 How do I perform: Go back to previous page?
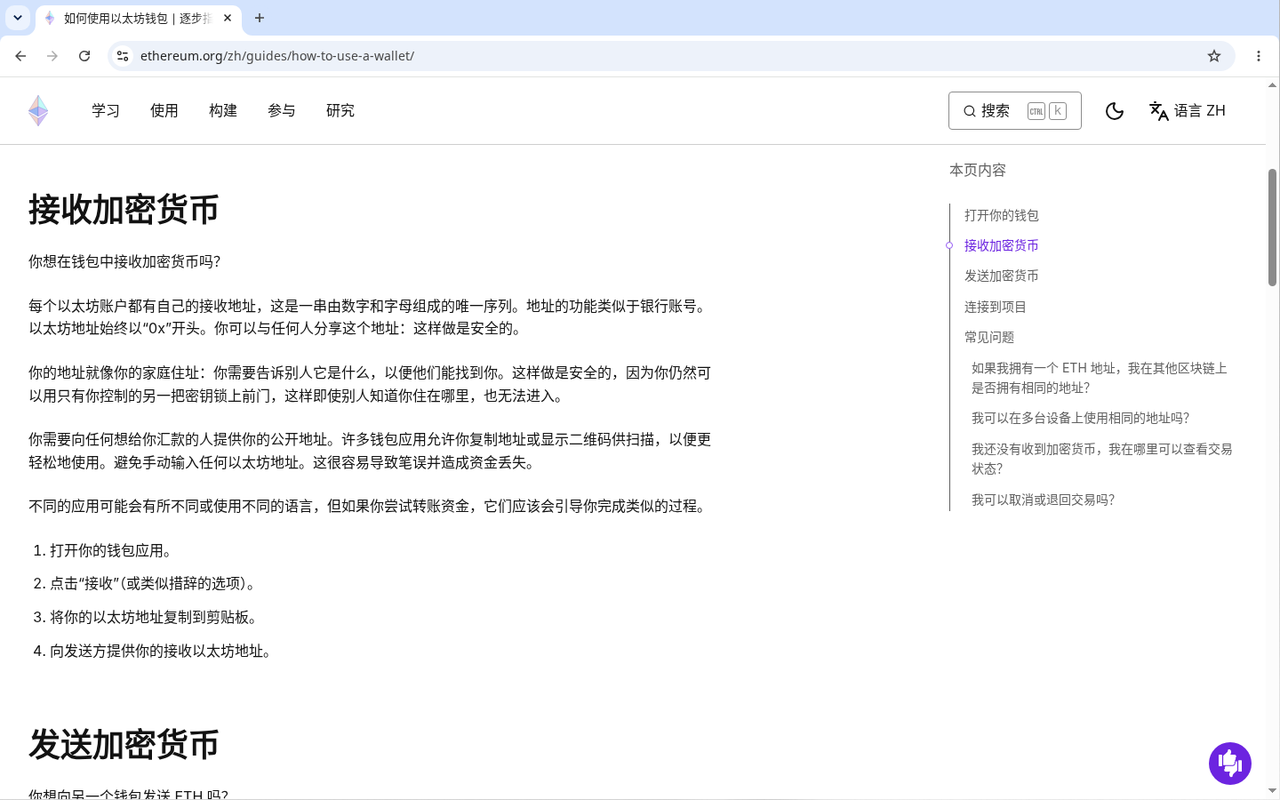click(21, 56)
